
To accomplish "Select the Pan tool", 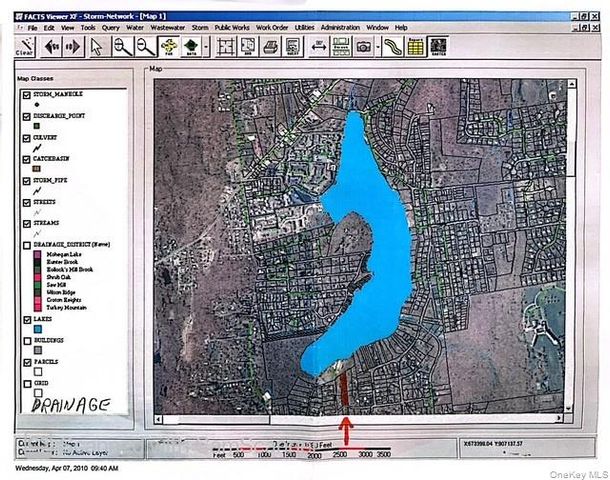I will coord(169,46).
